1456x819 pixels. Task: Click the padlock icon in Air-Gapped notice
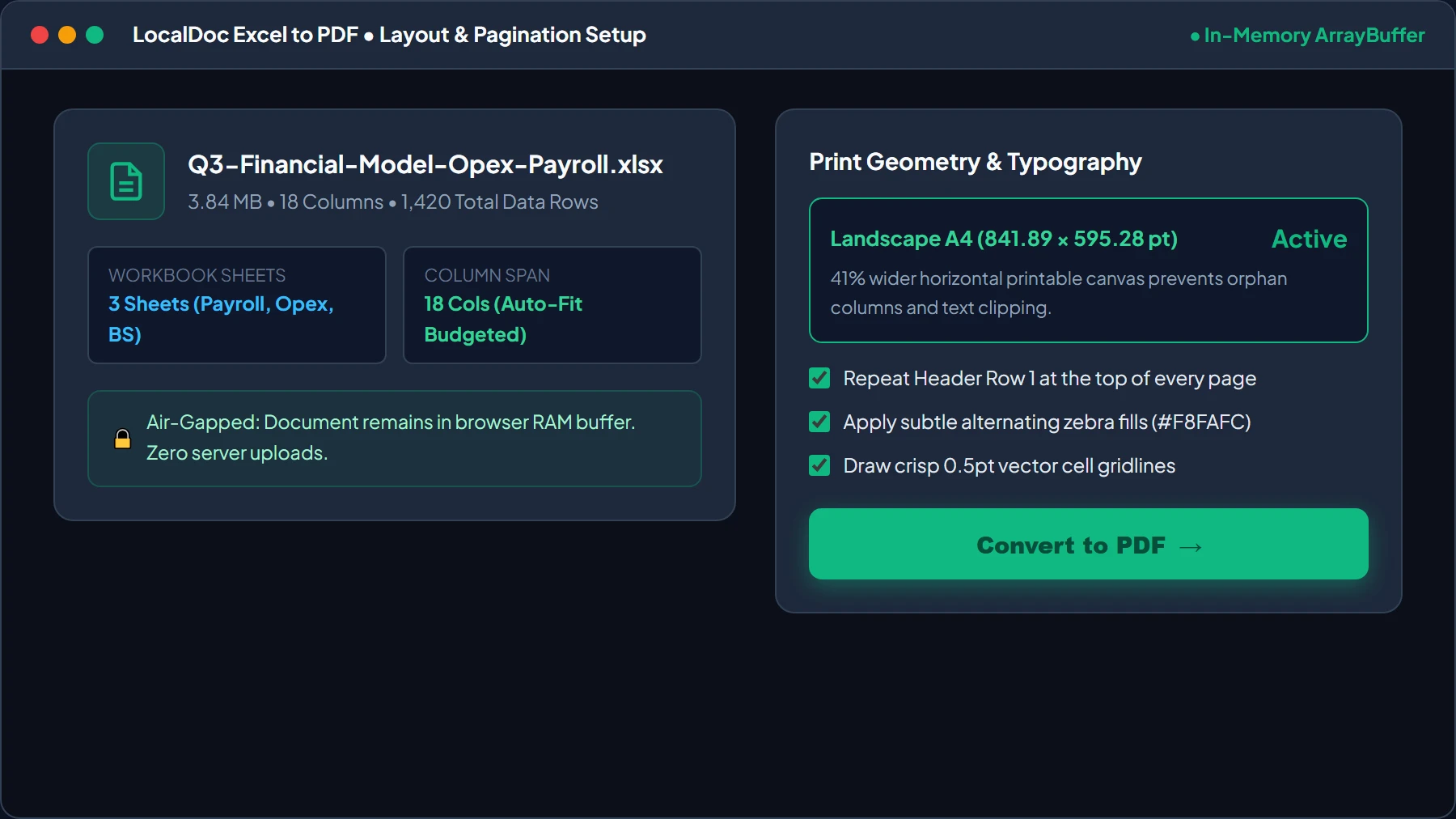click(x=122, y=439)
